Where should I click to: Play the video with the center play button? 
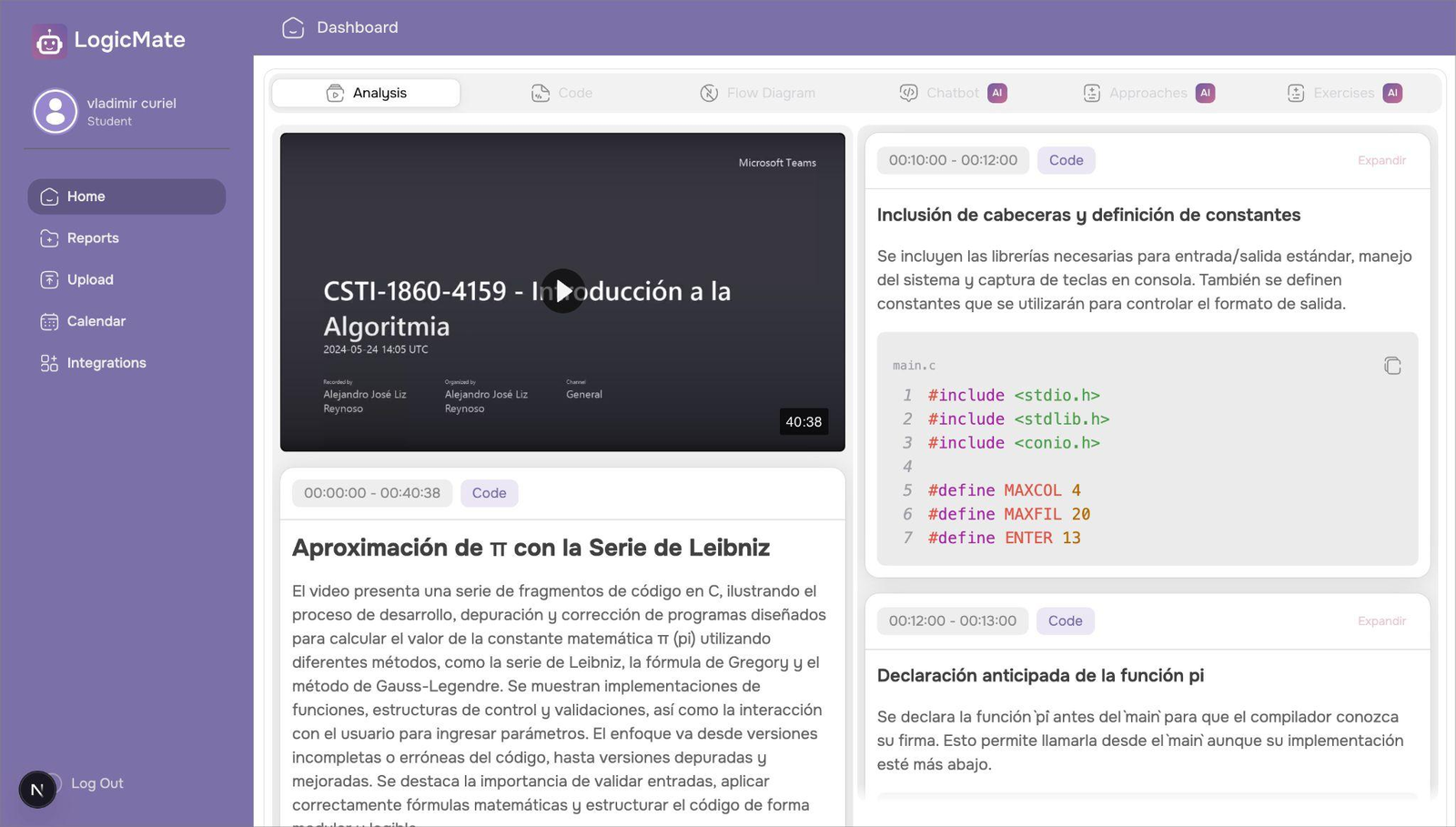pyautogui.click(x=563, y=291)
